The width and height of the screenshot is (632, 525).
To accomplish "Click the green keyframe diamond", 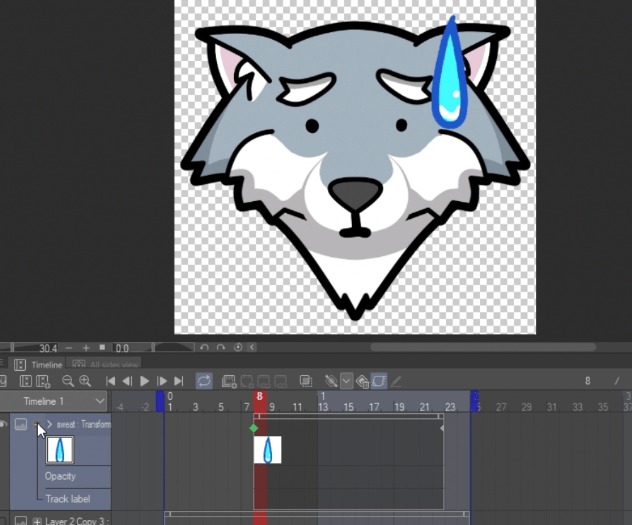I will [254, 428].
